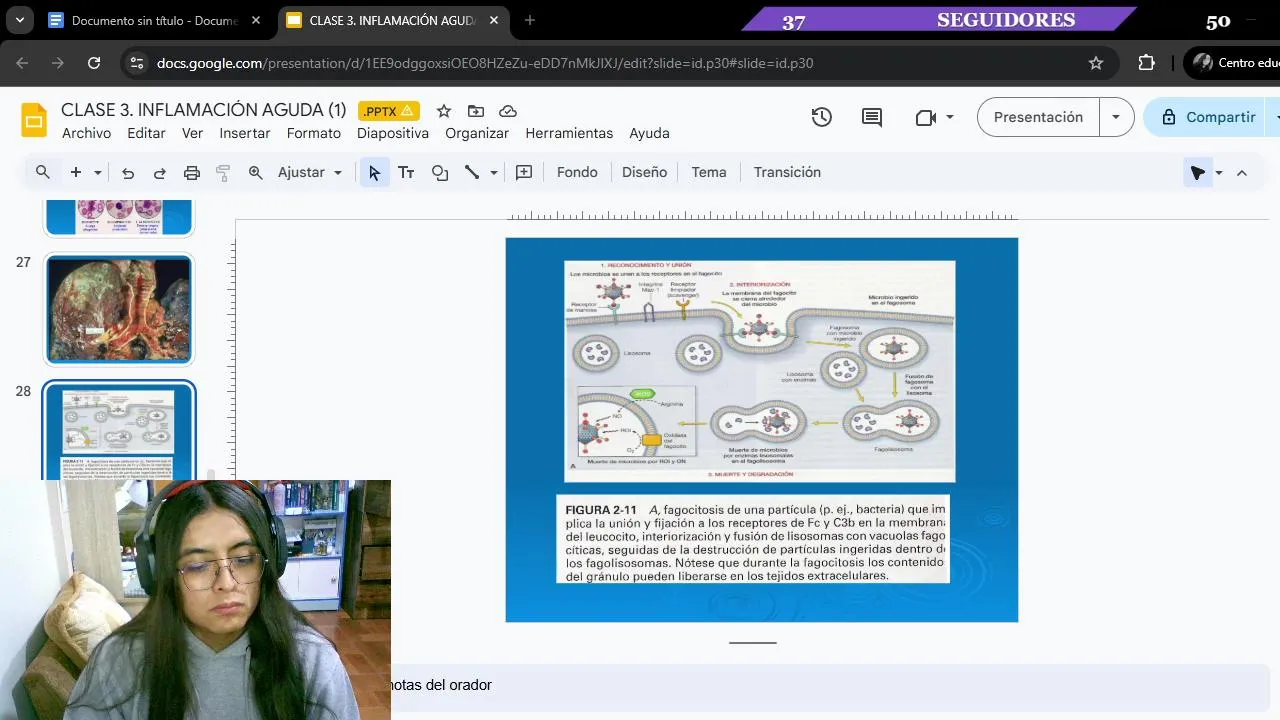Open the Diapositiva menu
Screen dimensions: 1280x720
393,133
